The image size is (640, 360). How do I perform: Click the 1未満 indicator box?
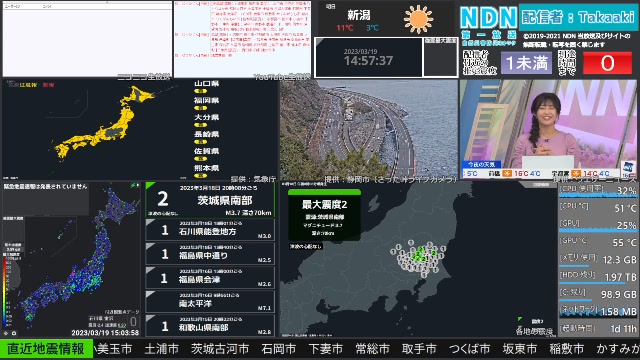[x=527, y=63]
